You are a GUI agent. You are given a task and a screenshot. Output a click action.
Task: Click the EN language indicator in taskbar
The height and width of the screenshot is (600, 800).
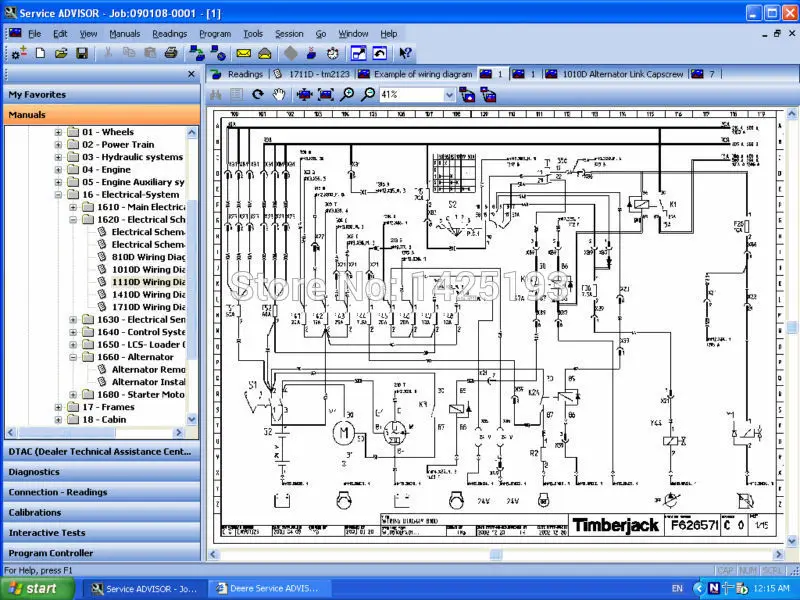677,588
